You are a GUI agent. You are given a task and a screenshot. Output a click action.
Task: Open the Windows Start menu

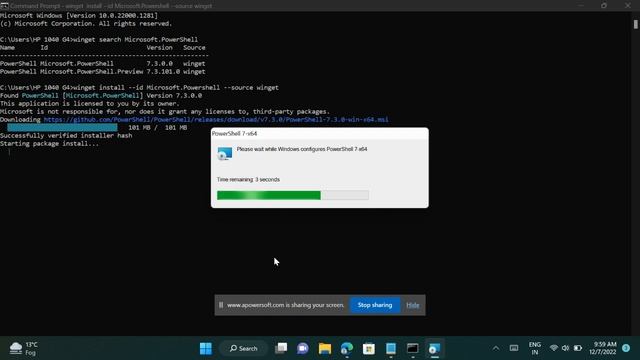[206, 348]
